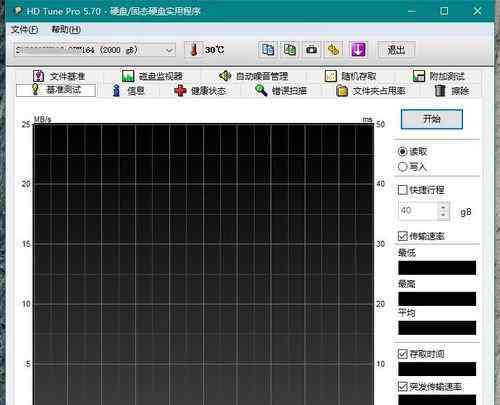
Task: Click the copy screenshot to clipboard icon
Action: (x=290, y=50)
